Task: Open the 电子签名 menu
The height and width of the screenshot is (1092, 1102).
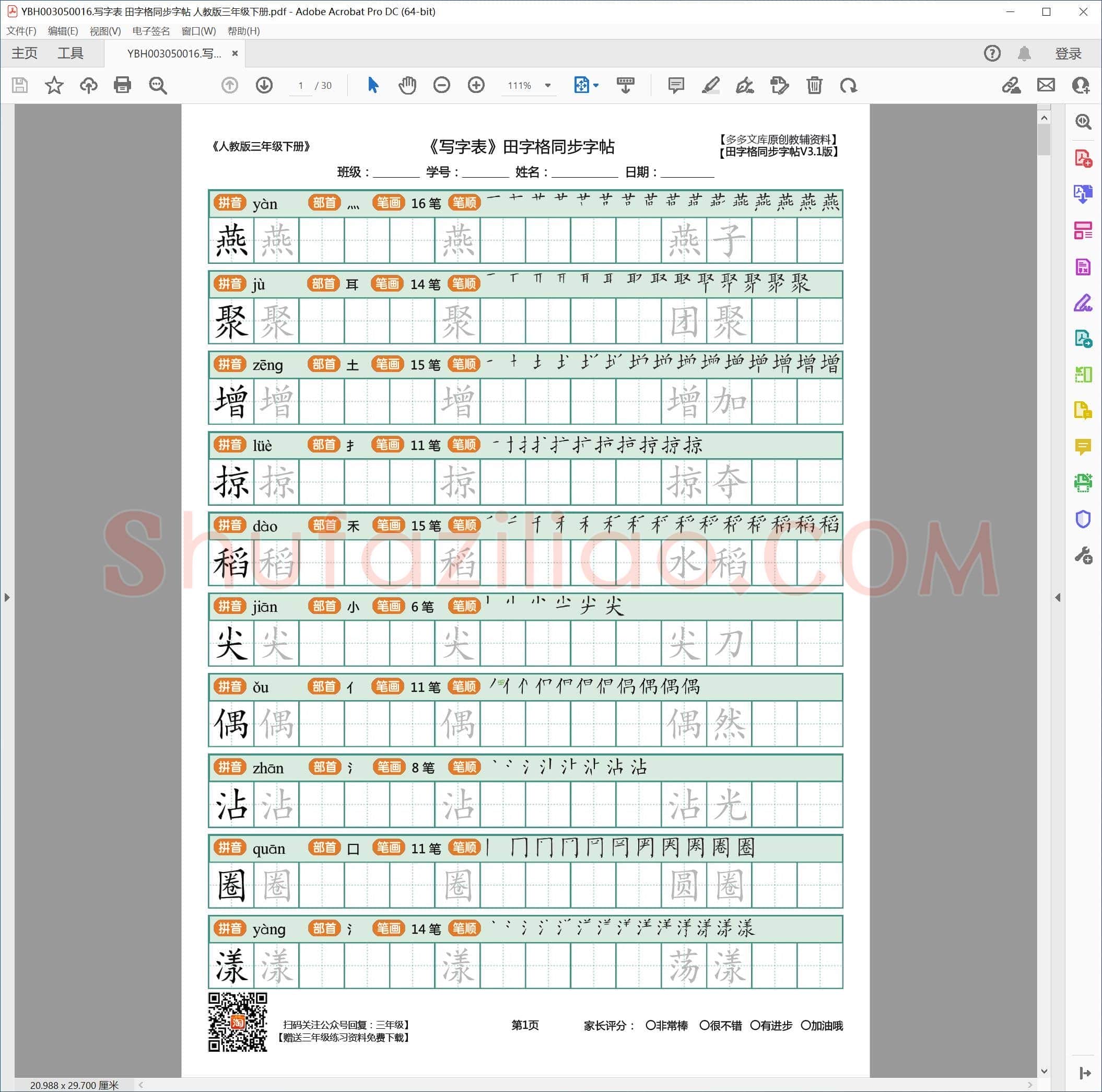Action: coord(150,31)
